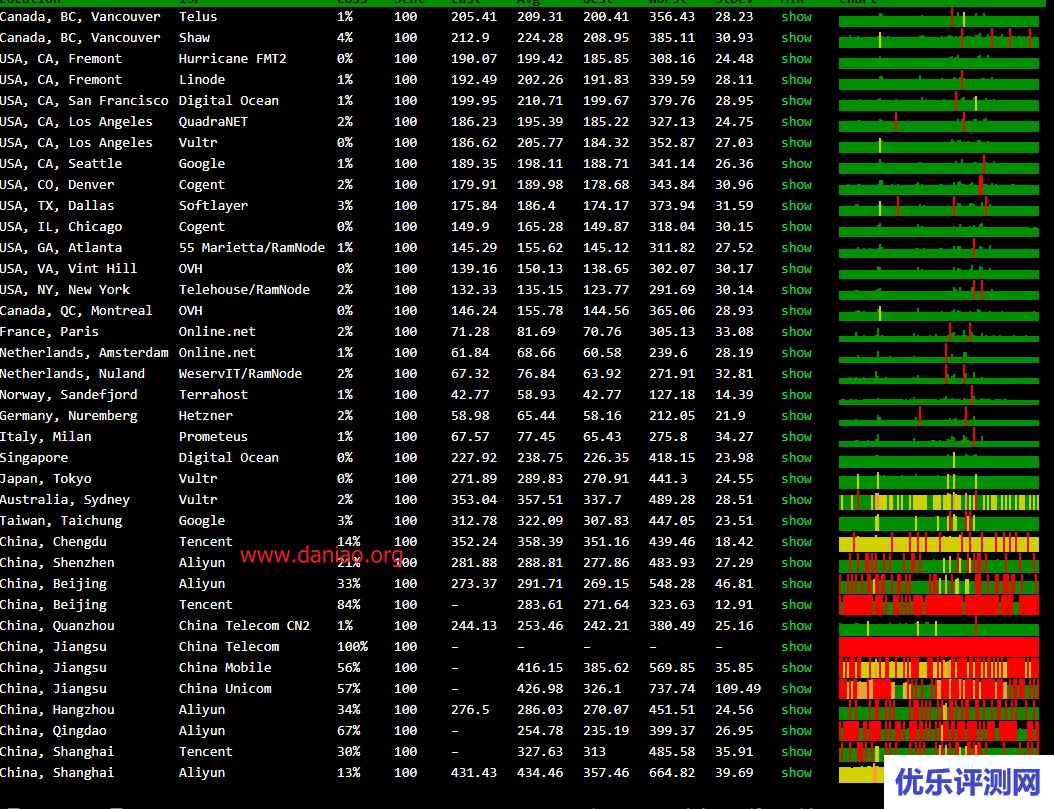1054x809 pixels.
Task: Select the "Hurricane FMT2" ISP text
Action: (233, 58)
